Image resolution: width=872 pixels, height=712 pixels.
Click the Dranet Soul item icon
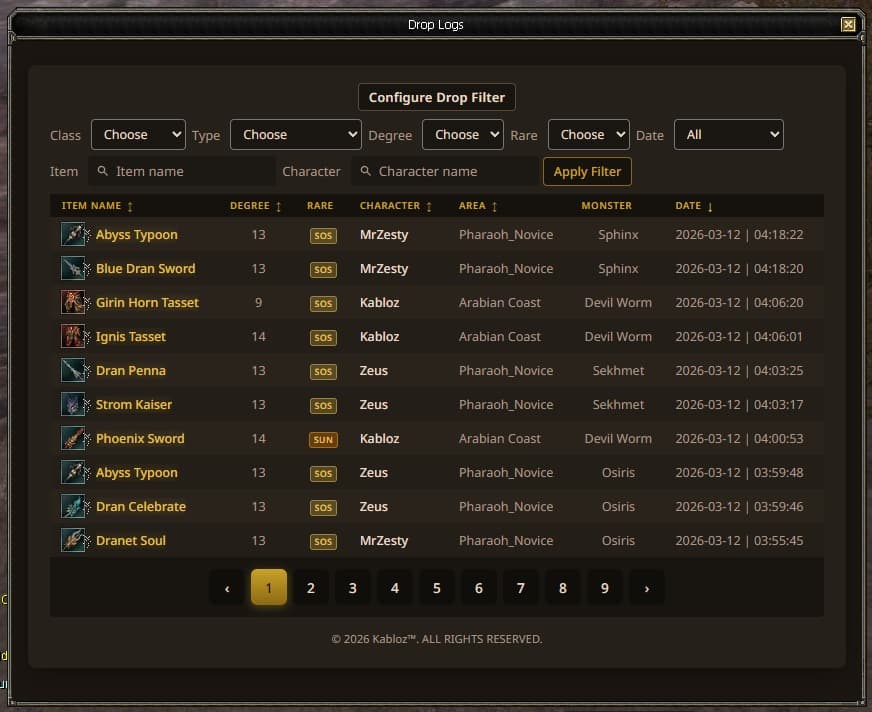[x=73, y=541]
